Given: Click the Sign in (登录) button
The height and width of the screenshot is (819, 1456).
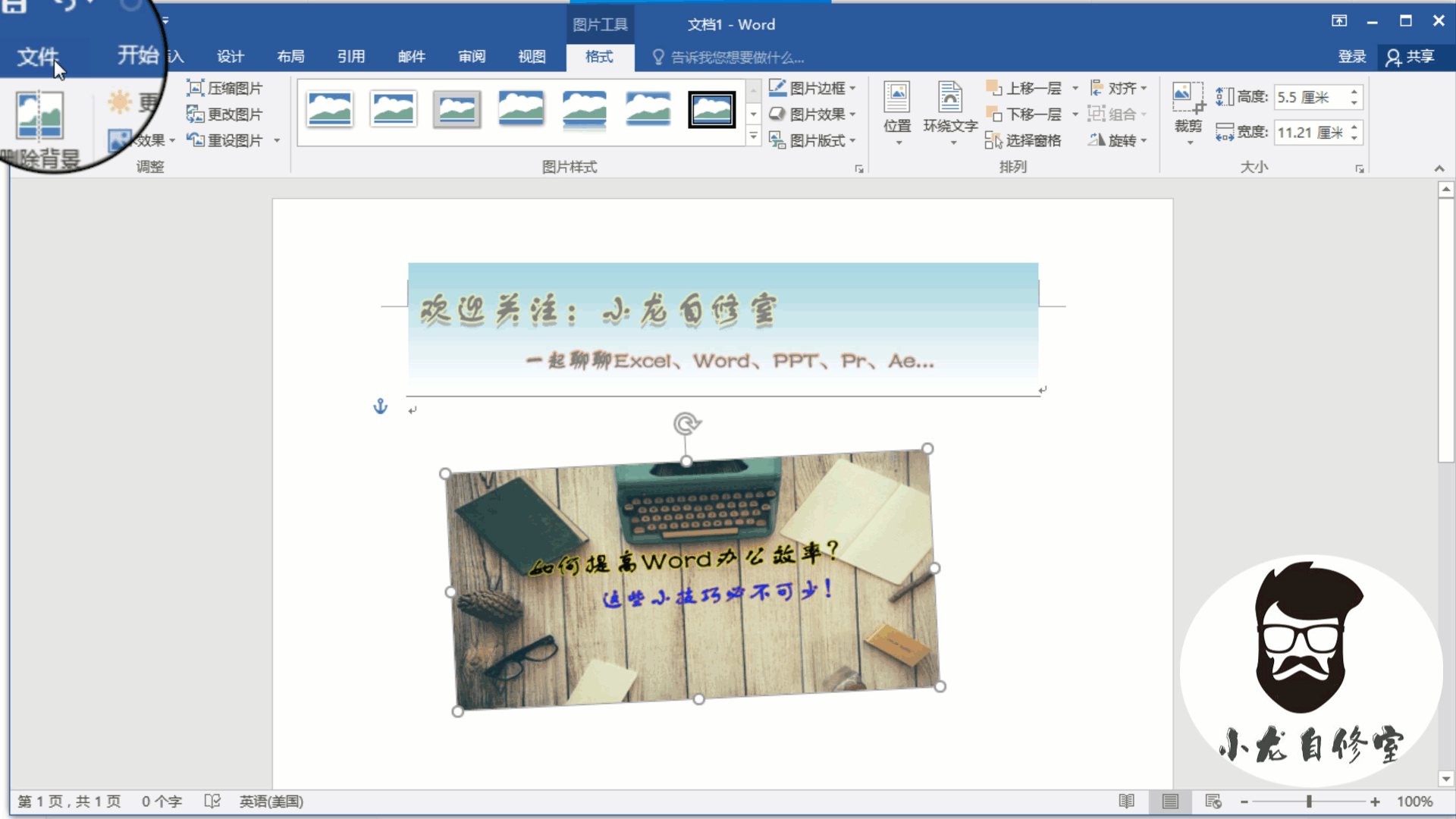Looking at the screenshot, I should [x=1351, y=57].
